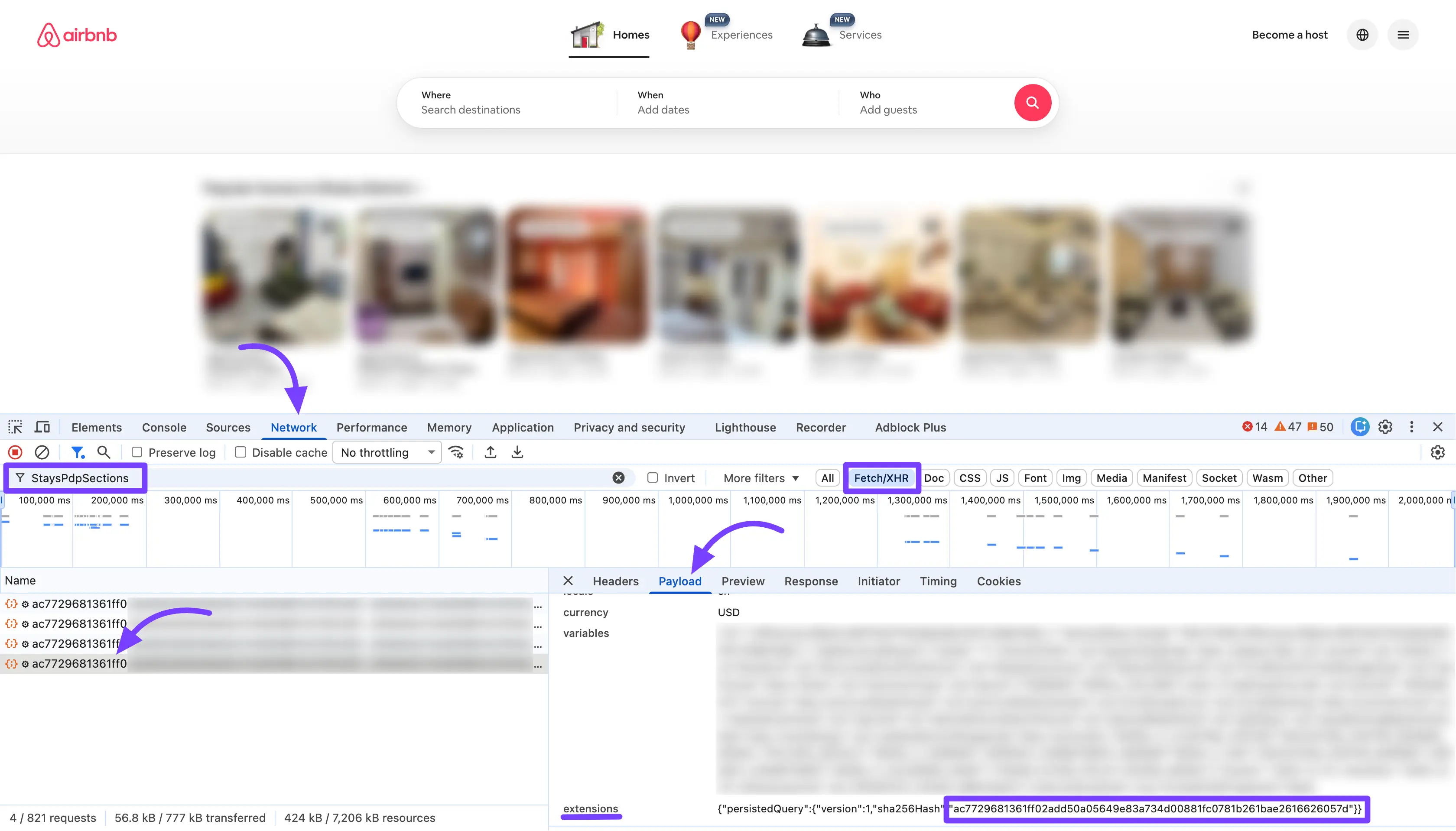Click the import HAR upload icon
The height and width of the screenshot is (831, 1456).
pos(490,453)
